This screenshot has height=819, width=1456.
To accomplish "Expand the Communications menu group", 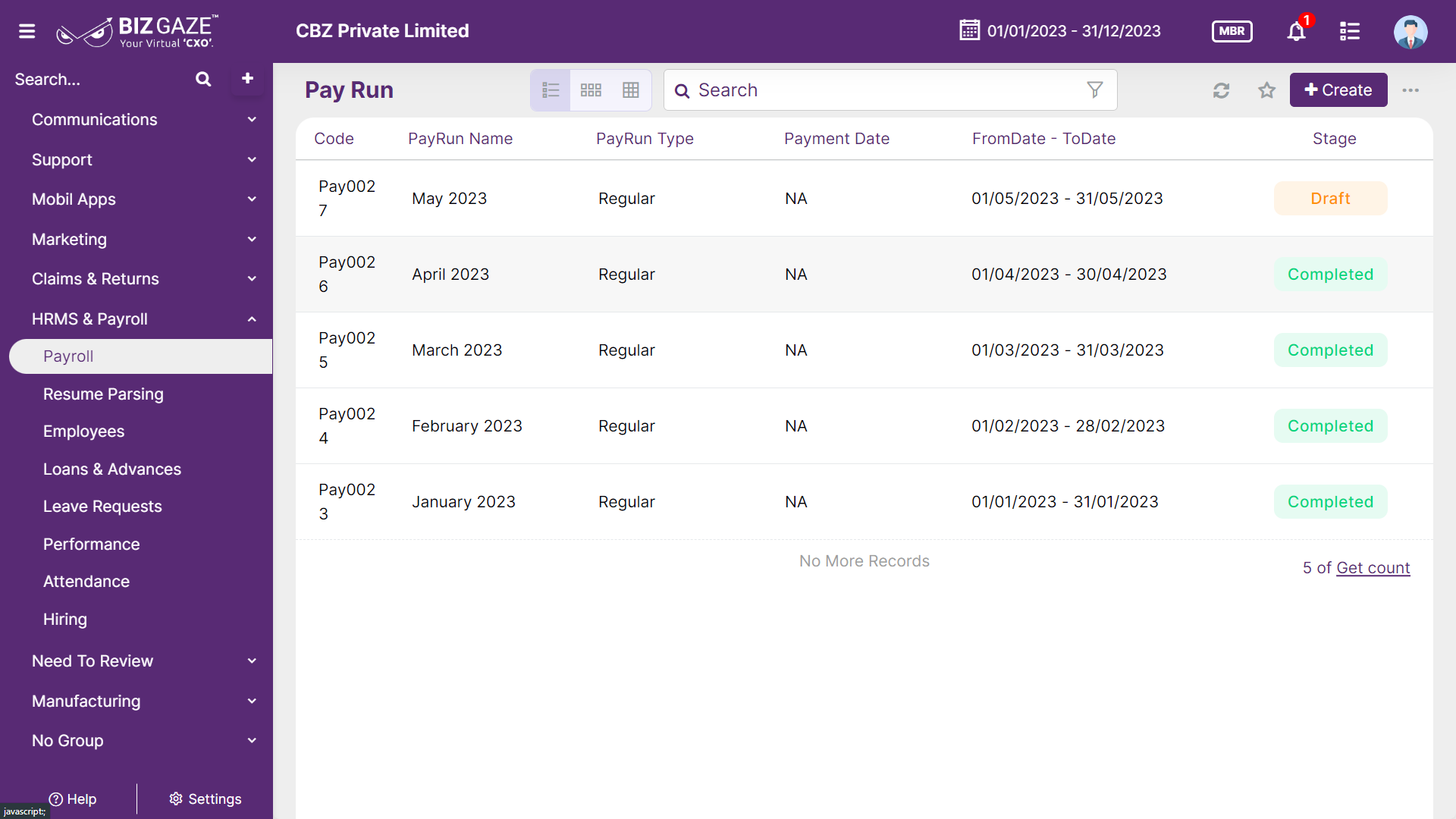I will pyautogui.click(x=144, y=120).
